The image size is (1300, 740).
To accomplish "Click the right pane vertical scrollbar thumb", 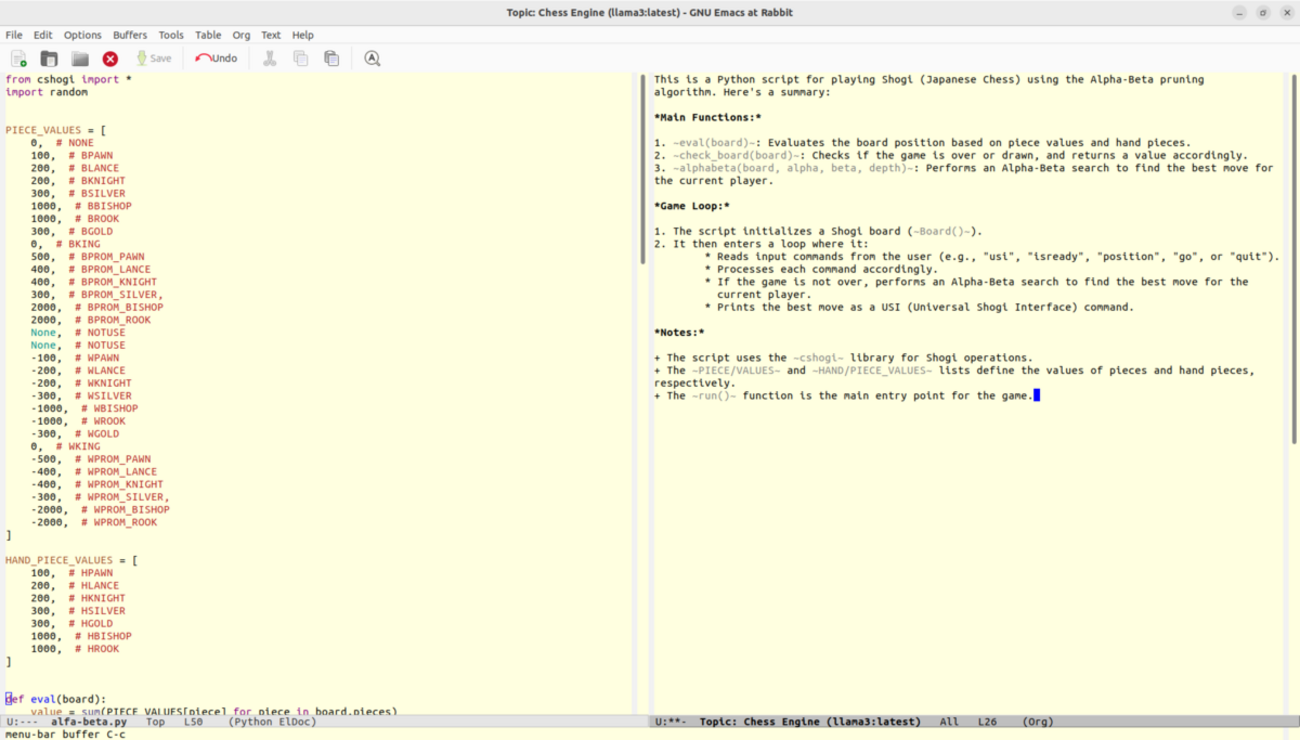I will 1294,259.
